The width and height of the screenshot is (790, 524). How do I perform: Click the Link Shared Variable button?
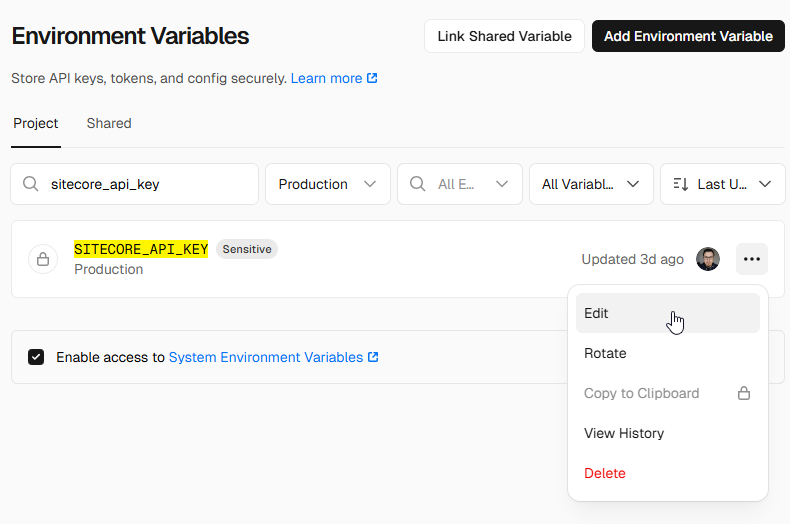[504, 36]
